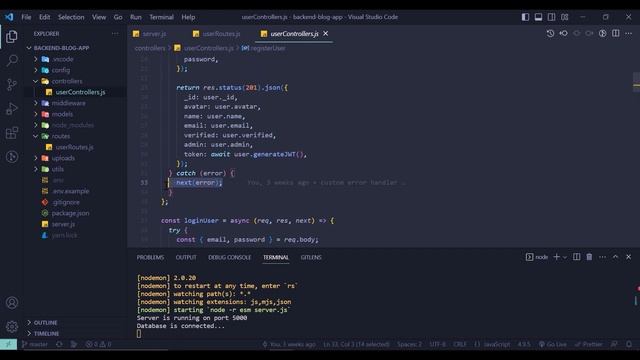Switch to the PROBLEMS panel tab
640x360 pixels.
pos(150,257)
